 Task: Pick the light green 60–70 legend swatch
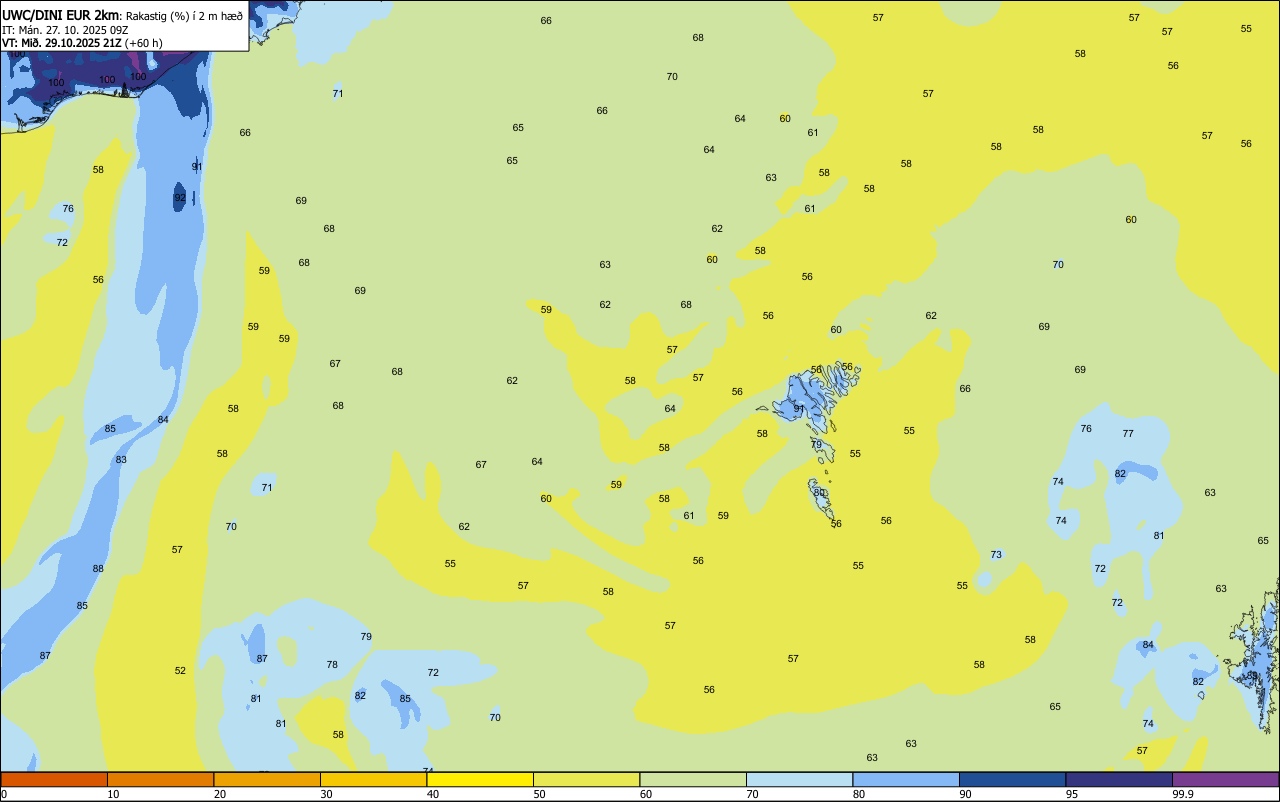[x=693, y=779]
